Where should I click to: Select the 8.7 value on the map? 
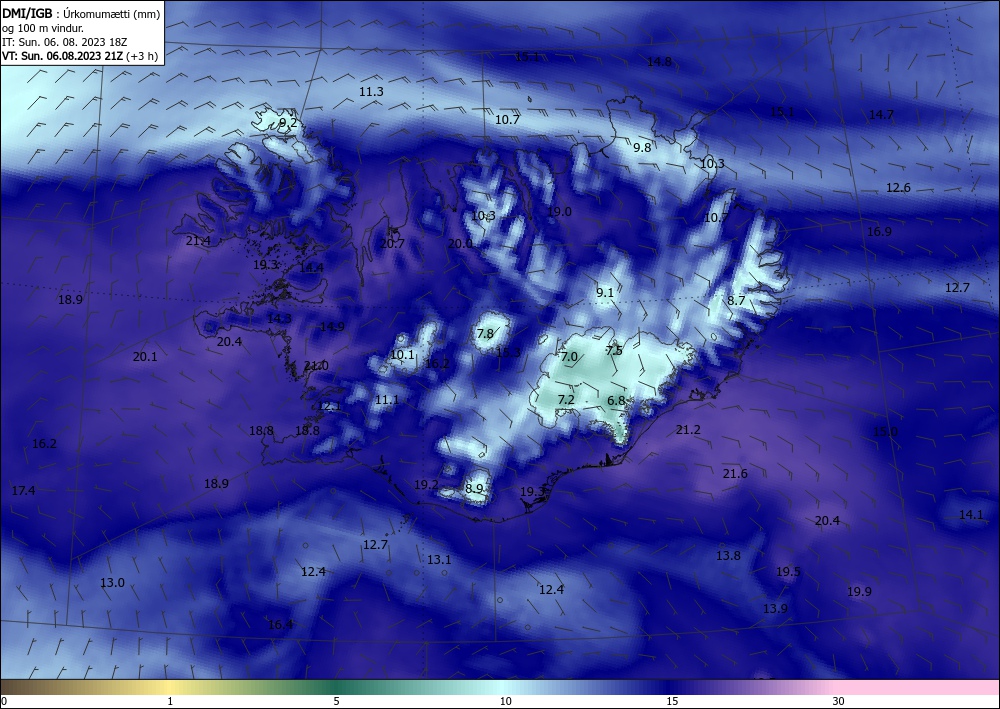(x=737, y=300)
